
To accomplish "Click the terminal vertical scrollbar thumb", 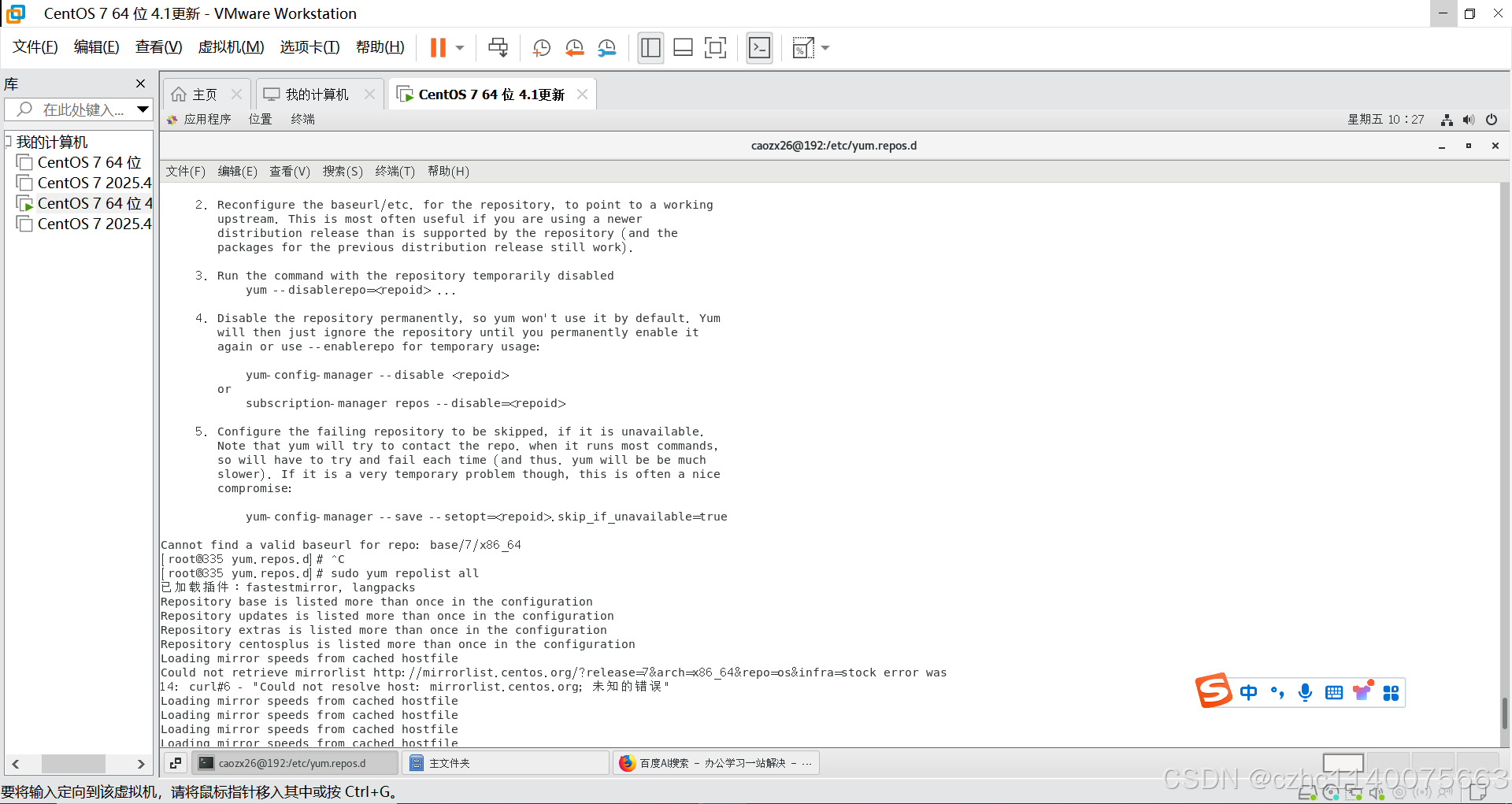I will pos(1505,713).
